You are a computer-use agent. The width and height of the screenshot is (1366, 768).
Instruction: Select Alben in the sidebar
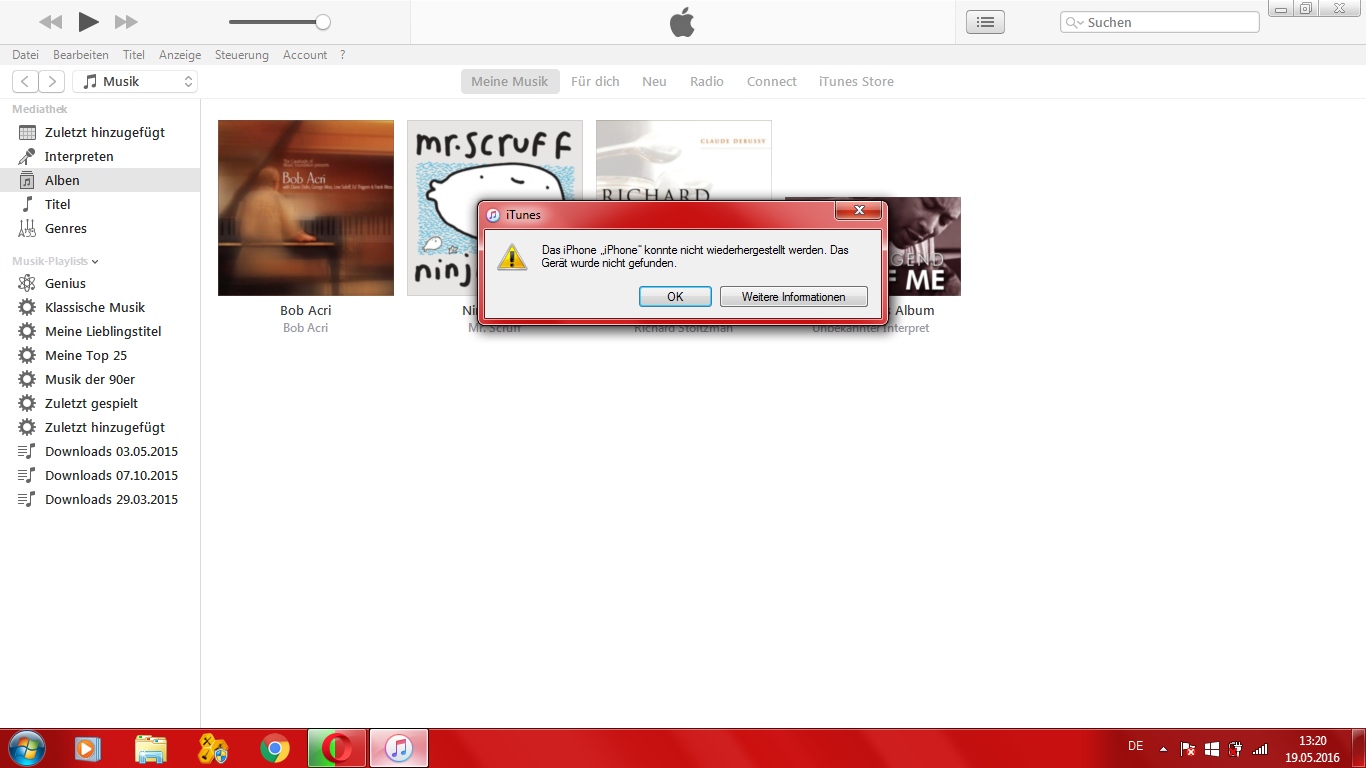[100, 180]
